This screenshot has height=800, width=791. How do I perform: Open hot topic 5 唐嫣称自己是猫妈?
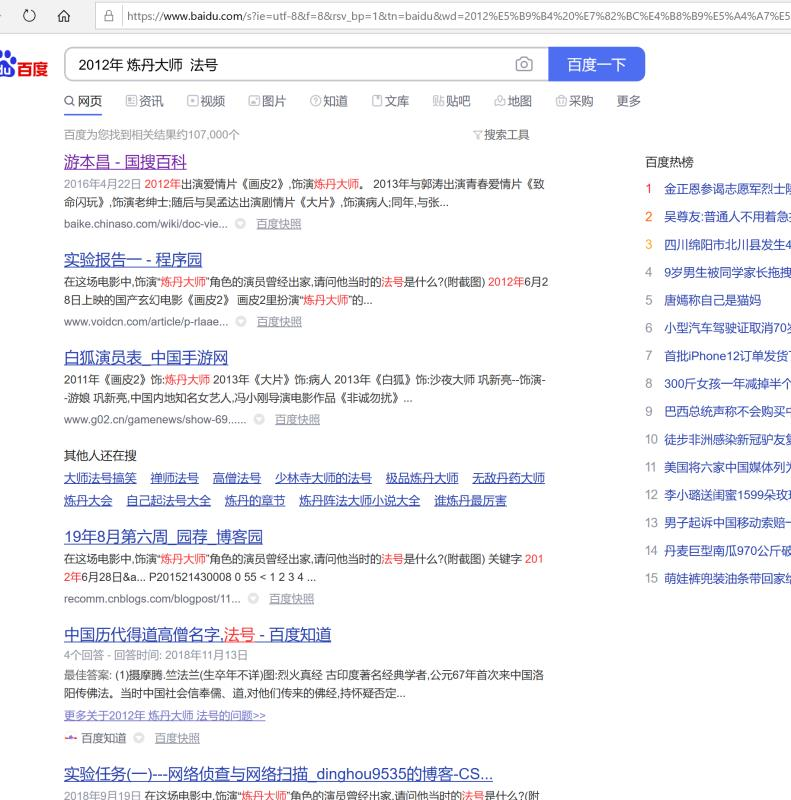pos(712,301)
